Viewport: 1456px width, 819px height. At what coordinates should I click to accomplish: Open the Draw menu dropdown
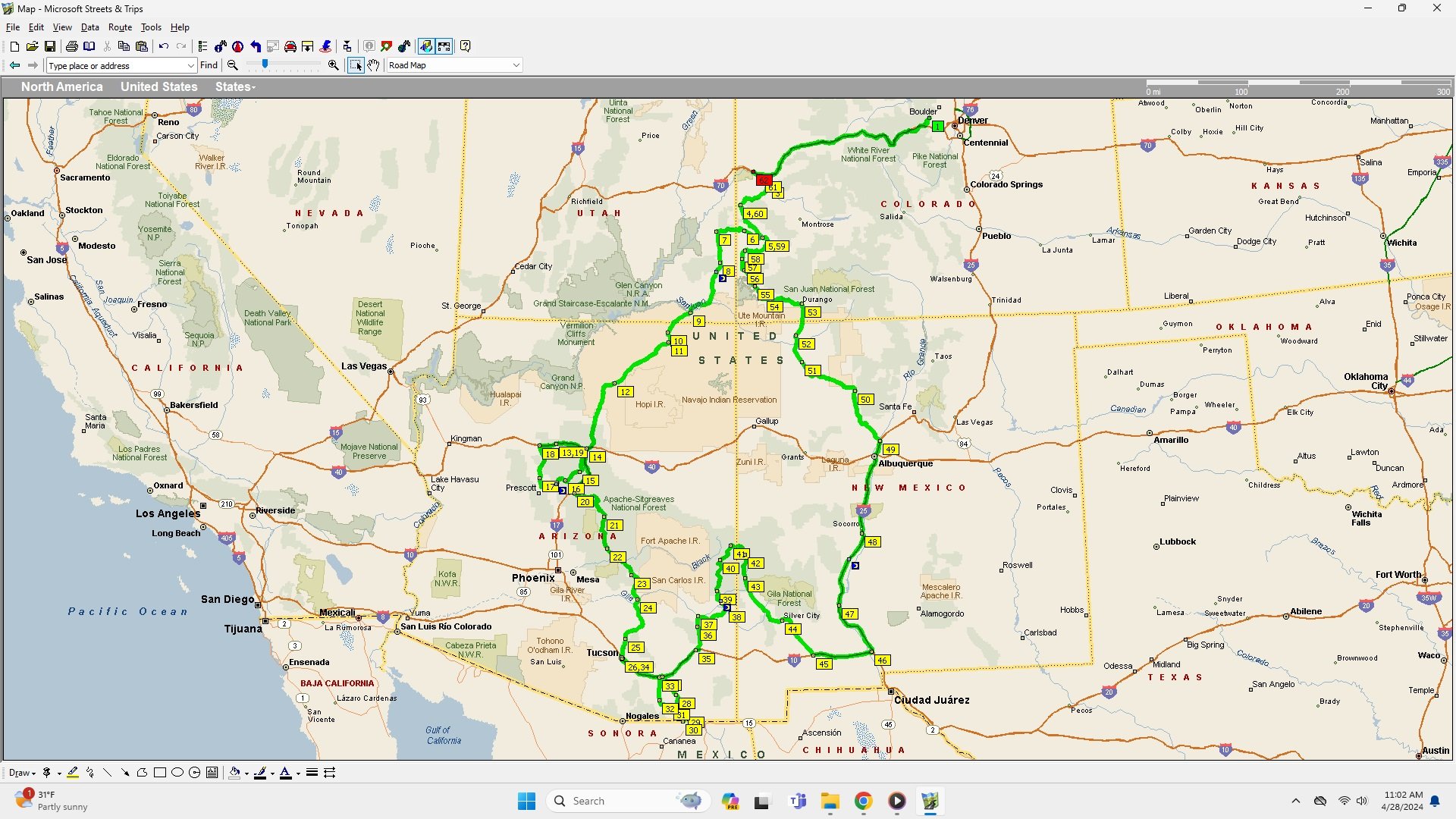click(x=22, y=773)
